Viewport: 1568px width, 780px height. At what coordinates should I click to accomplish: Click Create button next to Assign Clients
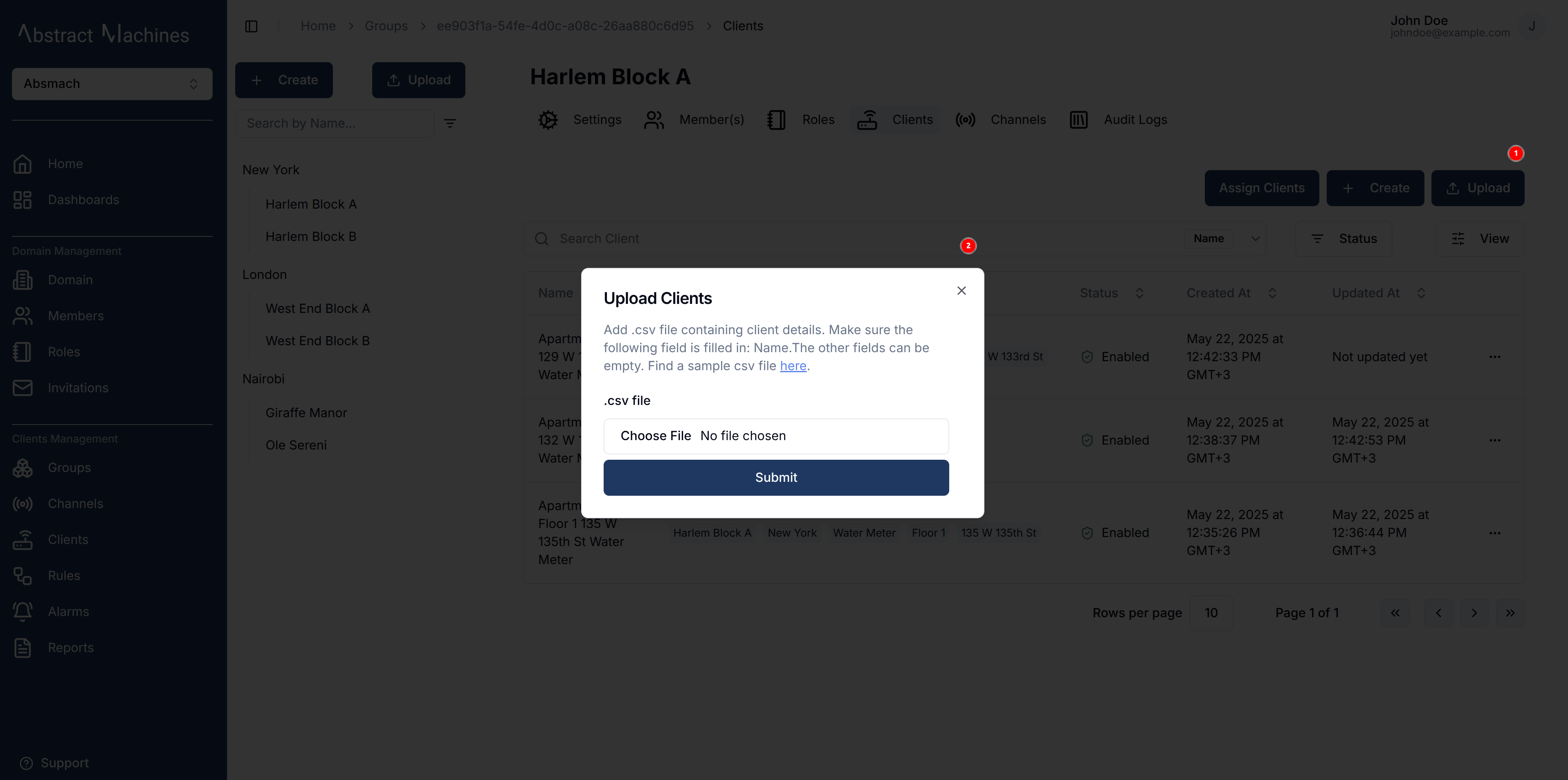tap(1375, 188)
